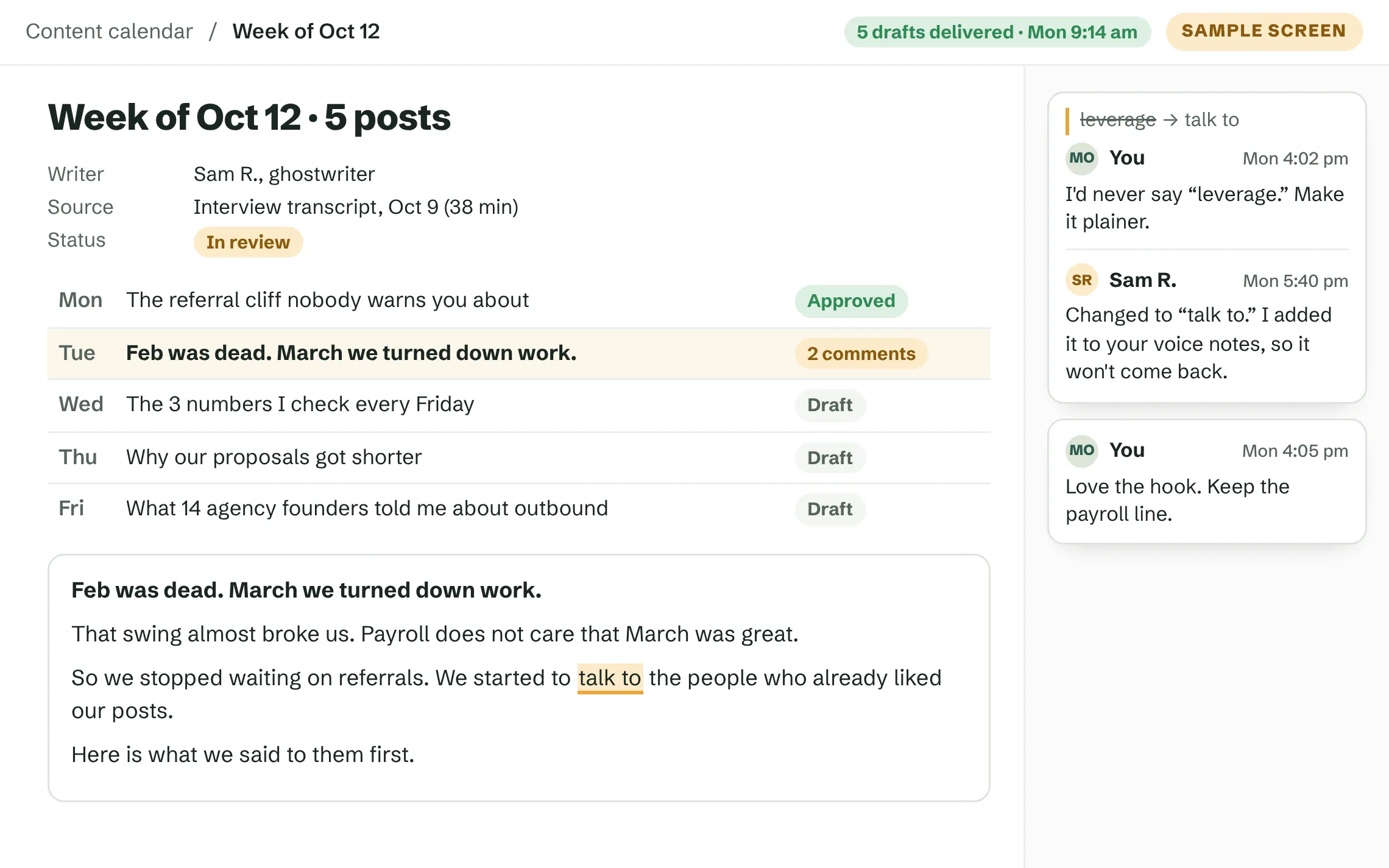Click Sam R.'s SR avatar in comments
The height and width of the screenshot is (868, 1389).
1081,280
